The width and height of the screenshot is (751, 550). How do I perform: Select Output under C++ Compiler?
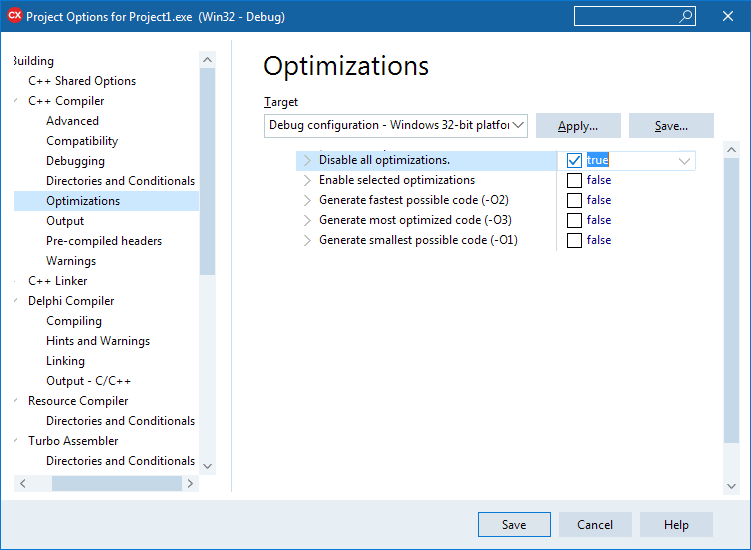point(65,221)
